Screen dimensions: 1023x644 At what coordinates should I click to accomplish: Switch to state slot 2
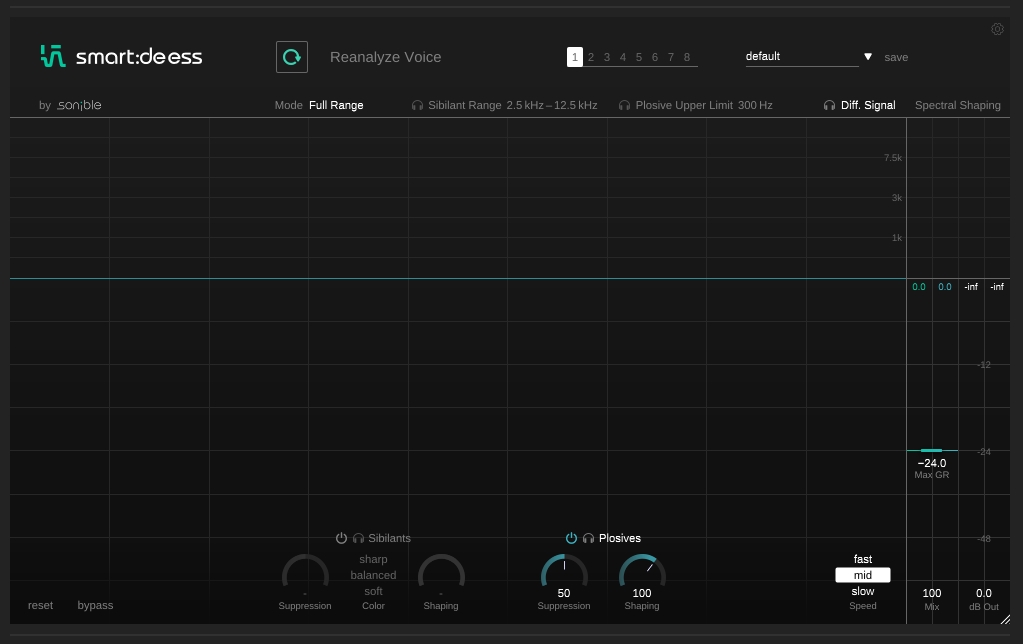591,57
